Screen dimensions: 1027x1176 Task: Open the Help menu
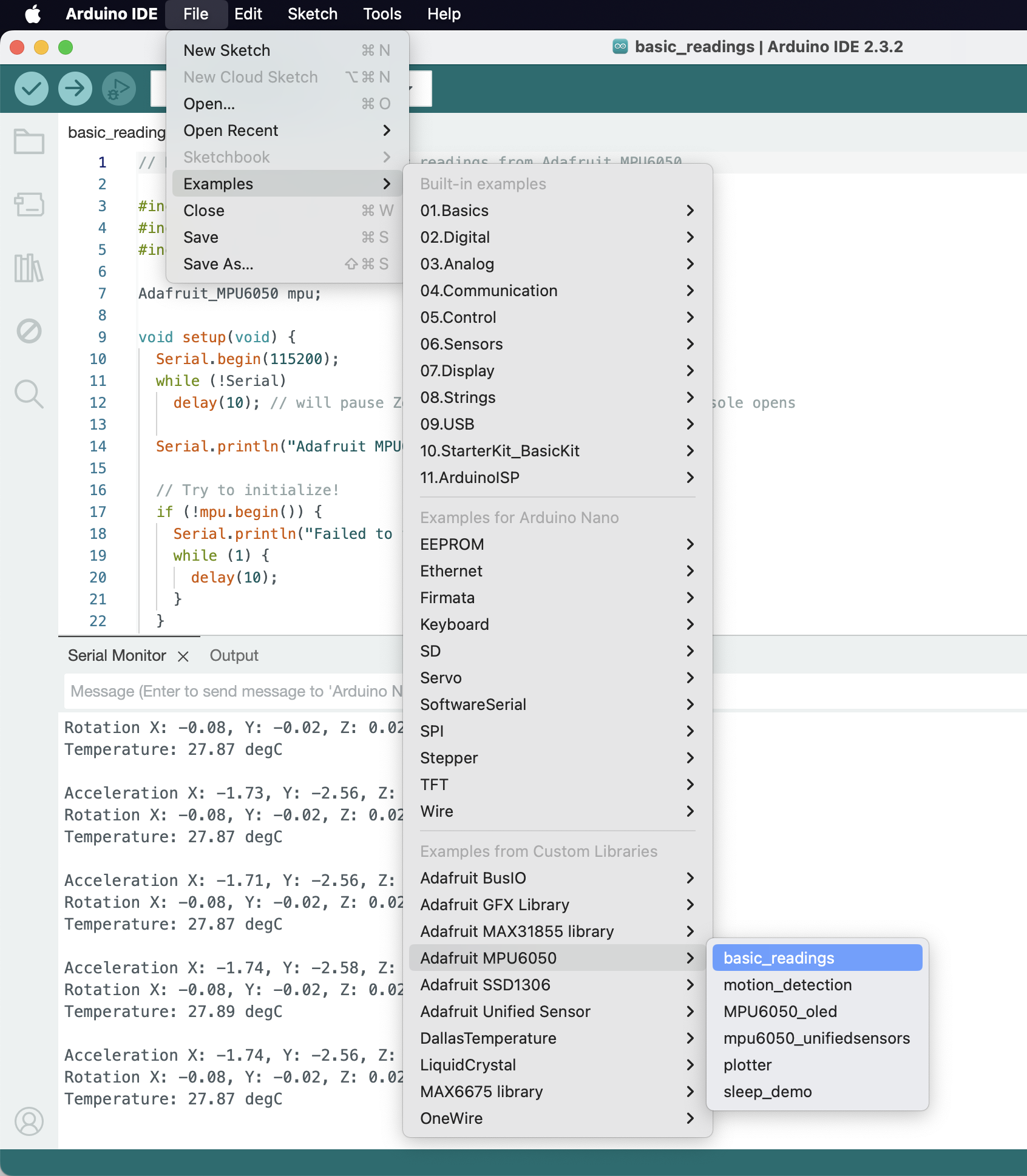(444, 14)
